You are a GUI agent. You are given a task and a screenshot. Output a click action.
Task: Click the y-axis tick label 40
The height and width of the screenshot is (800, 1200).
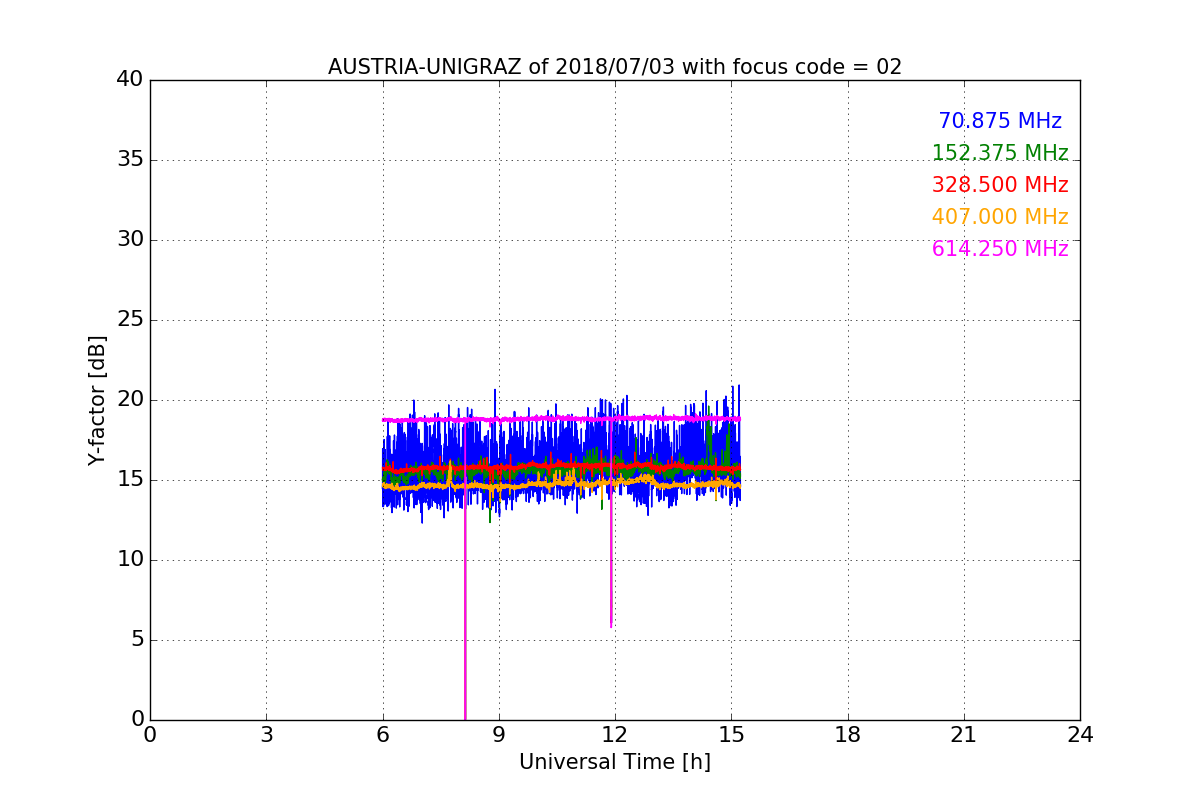[x=130, y=80]
